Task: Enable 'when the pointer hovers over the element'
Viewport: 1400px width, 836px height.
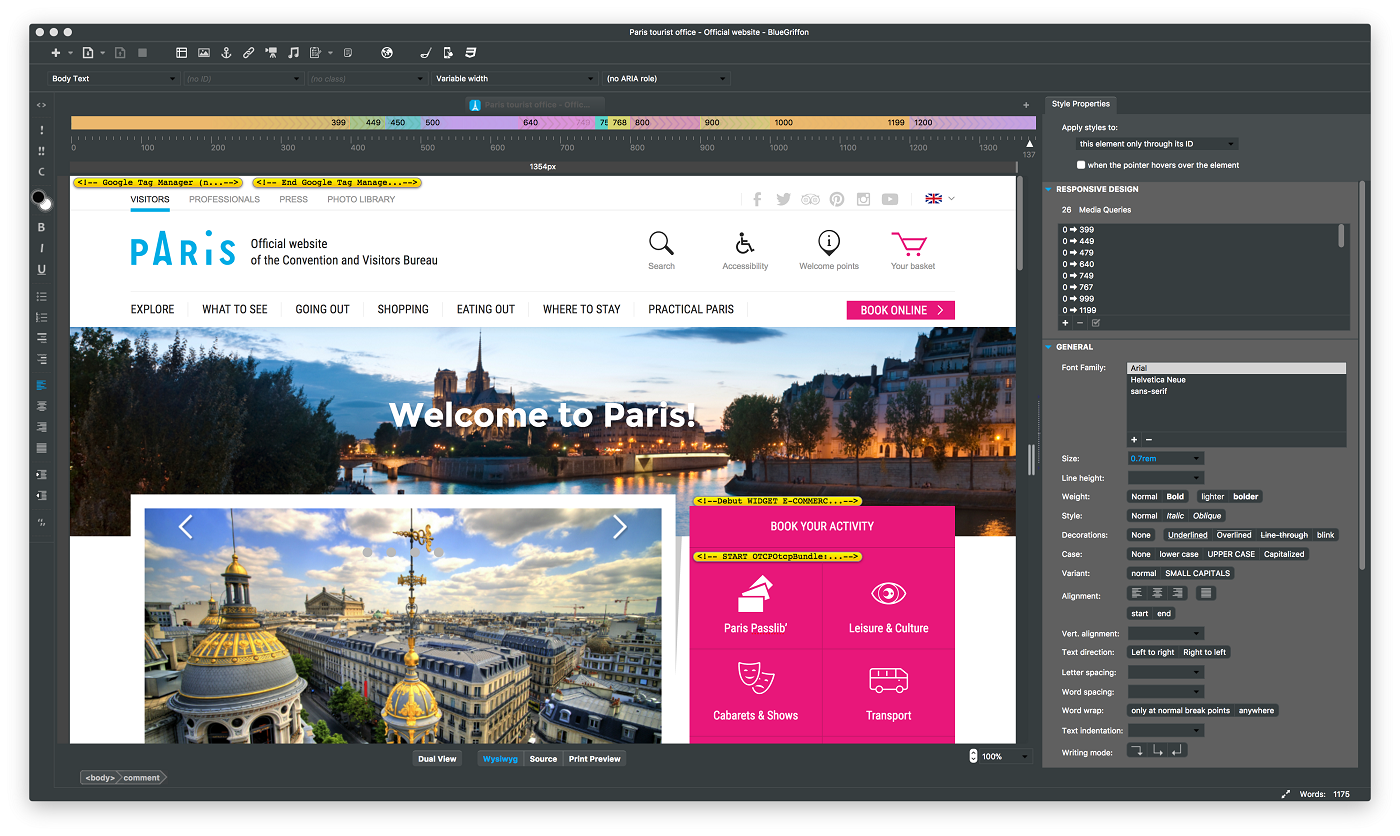Action: tap(1081, 165)
